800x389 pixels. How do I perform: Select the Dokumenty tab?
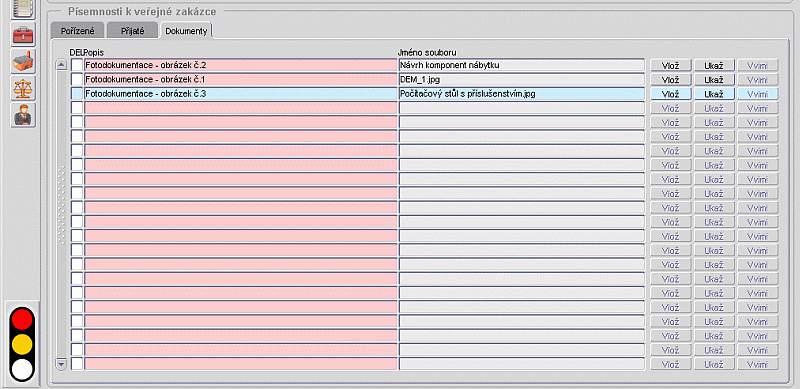tap(186, 31)
